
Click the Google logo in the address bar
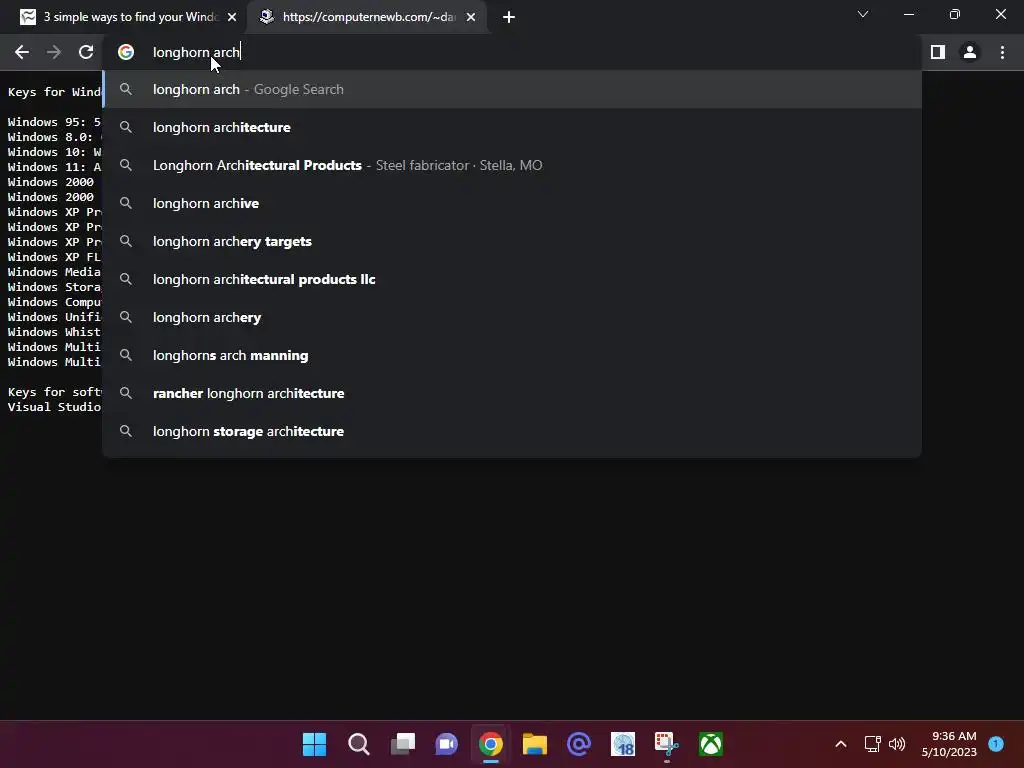tap(126, 52)
